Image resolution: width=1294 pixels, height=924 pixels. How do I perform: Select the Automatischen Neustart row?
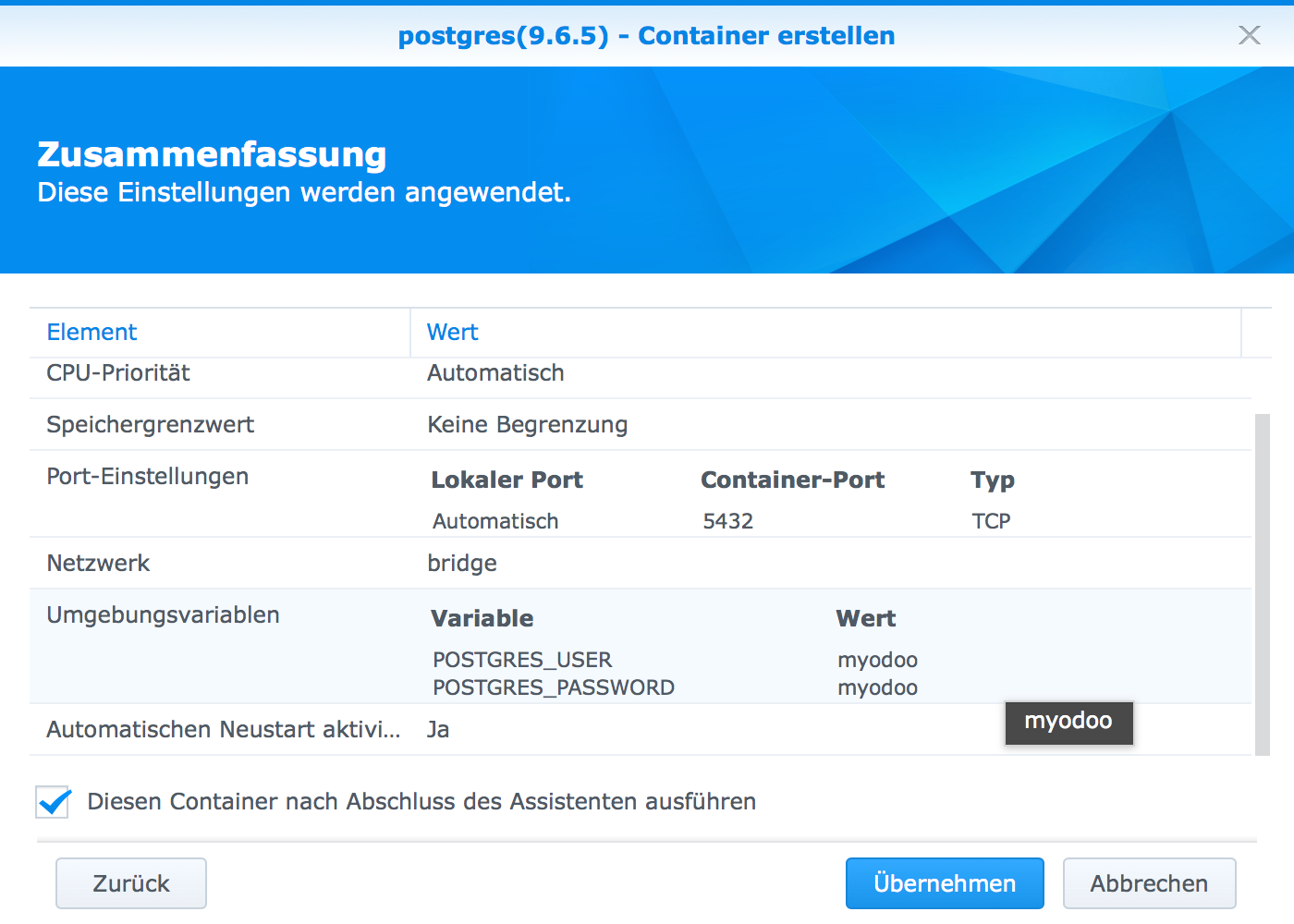click(x=224, y=729)
